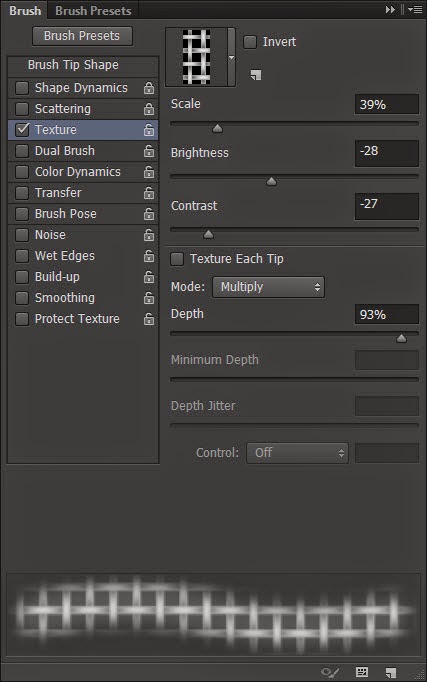Screen dimensions: 427x682
Task: Click the Scale slider handle
Action: click(x=217, y=128)
